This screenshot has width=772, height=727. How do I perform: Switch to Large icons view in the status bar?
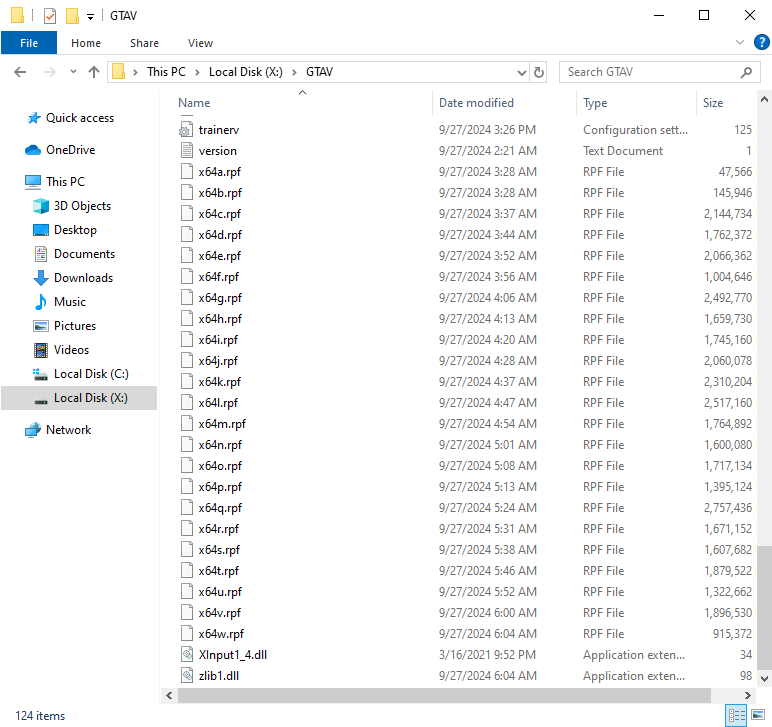pos(758,715)
